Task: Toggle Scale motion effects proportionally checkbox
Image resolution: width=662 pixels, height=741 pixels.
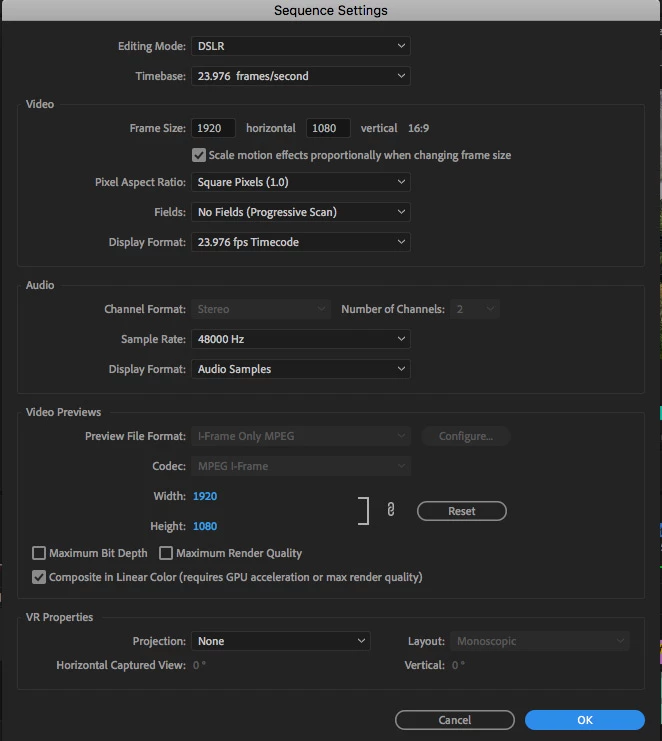Action: (x=199, y=155)
